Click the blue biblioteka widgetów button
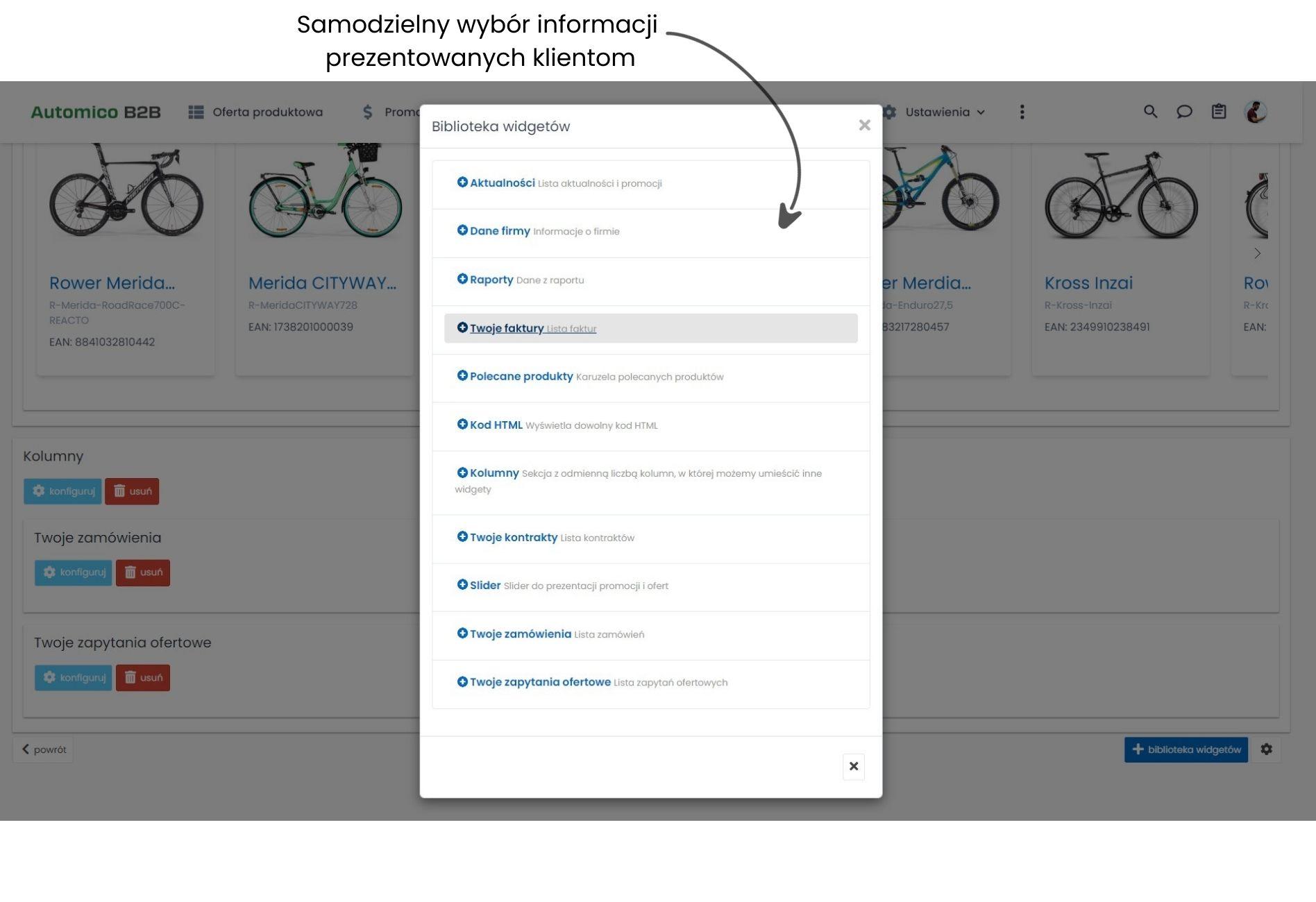The width and height of the screenshot is (1316, 902). tap(1186, 749)
